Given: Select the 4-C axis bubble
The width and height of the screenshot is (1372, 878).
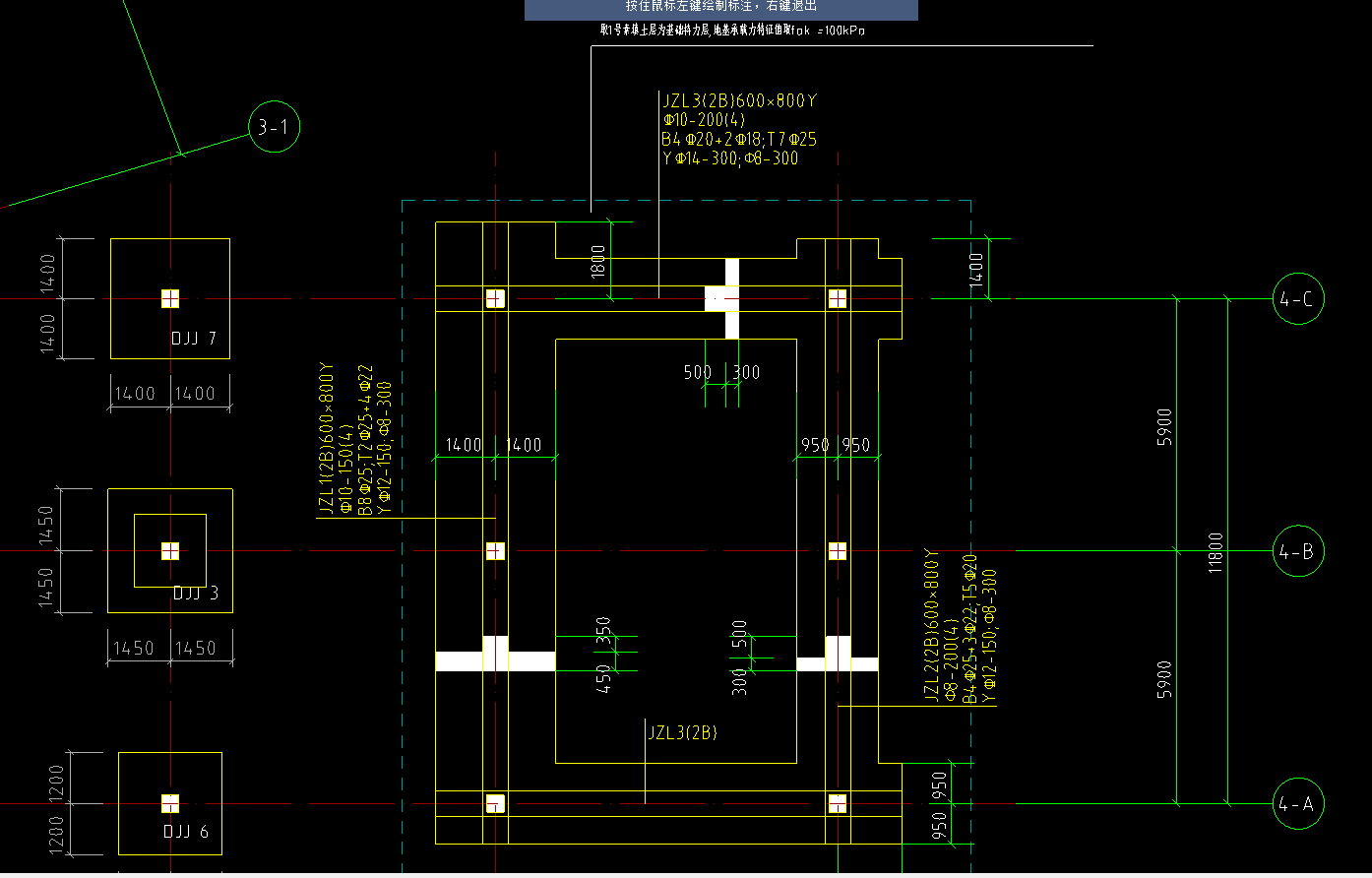Looking at the screenshot, I should (1298, 298).
